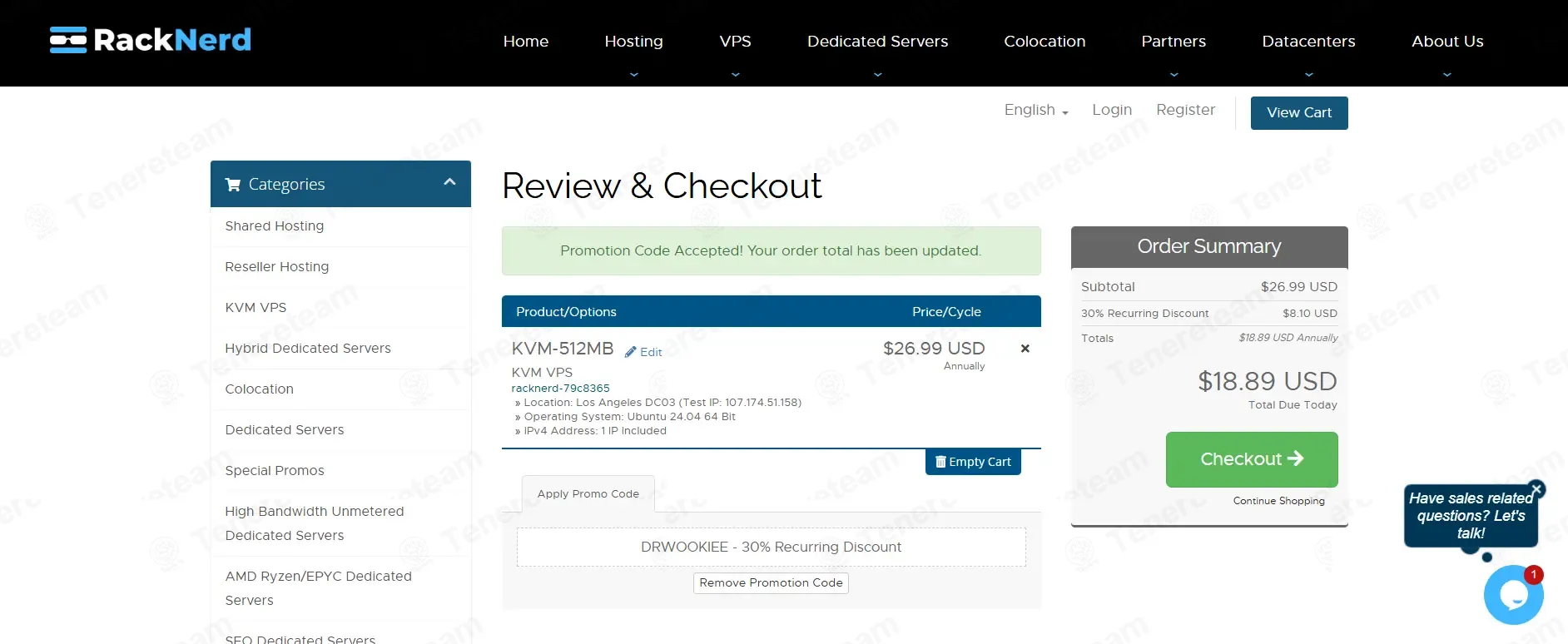This screenshot has width=1568, height=644.
Task: Click Remove Promotion Code
Action: click(x=771, y=583)
